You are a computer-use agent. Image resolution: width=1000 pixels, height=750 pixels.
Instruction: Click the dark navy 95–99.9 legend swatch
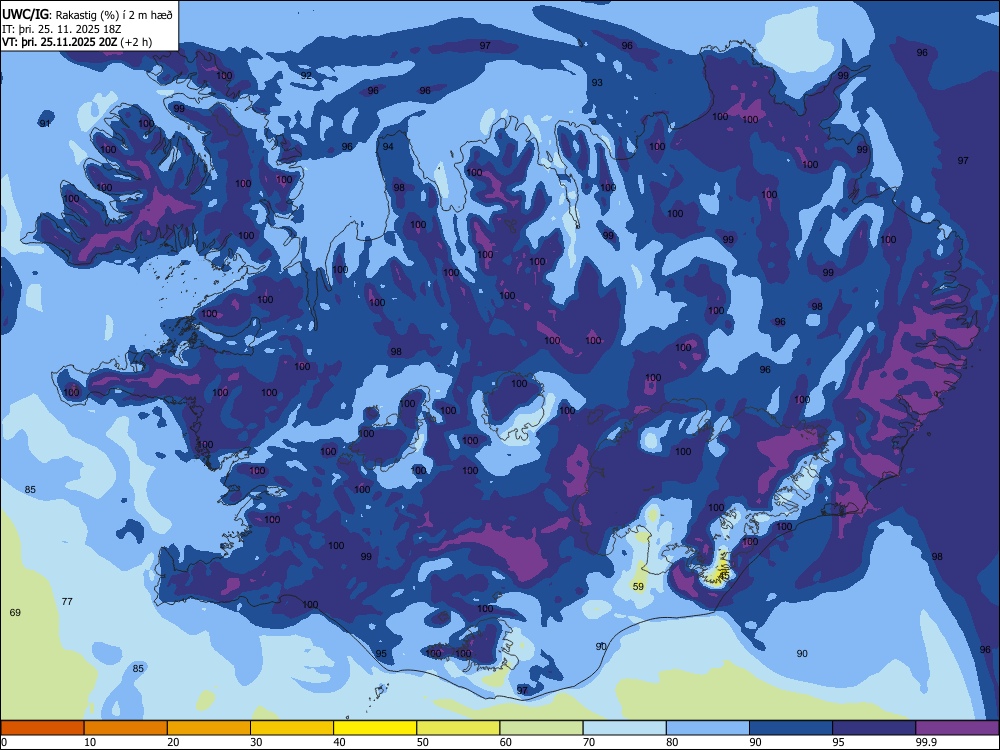click(874, 728)
